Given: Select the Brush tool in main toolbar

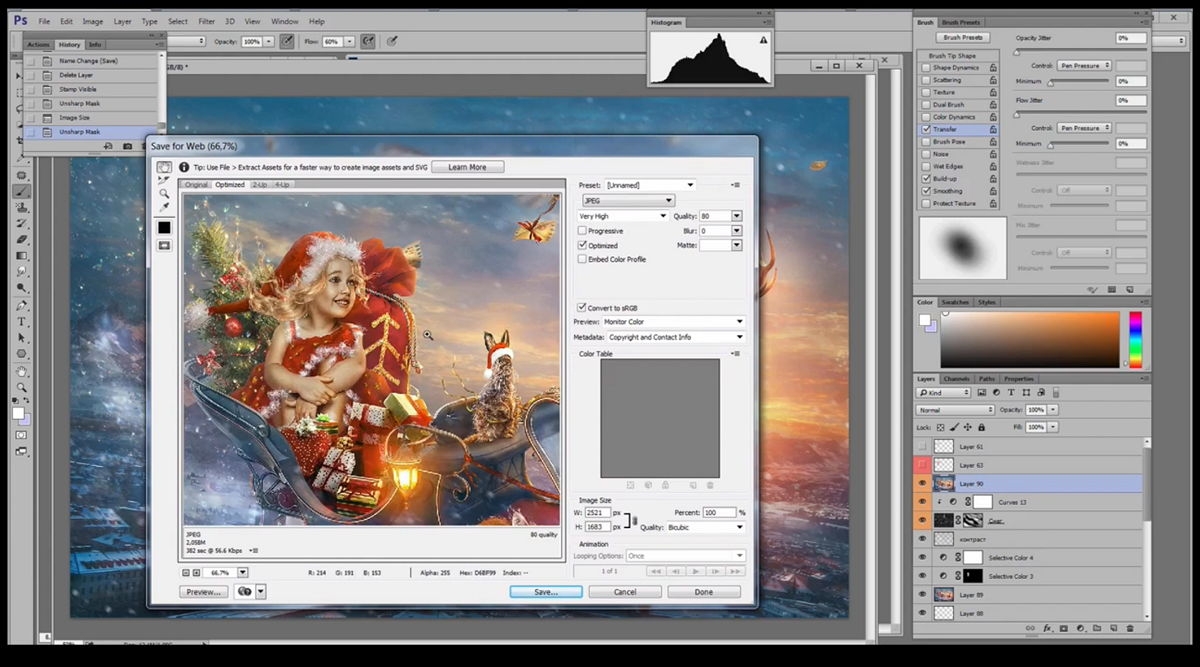Looking at the screenshot, I should pos(21,191).
